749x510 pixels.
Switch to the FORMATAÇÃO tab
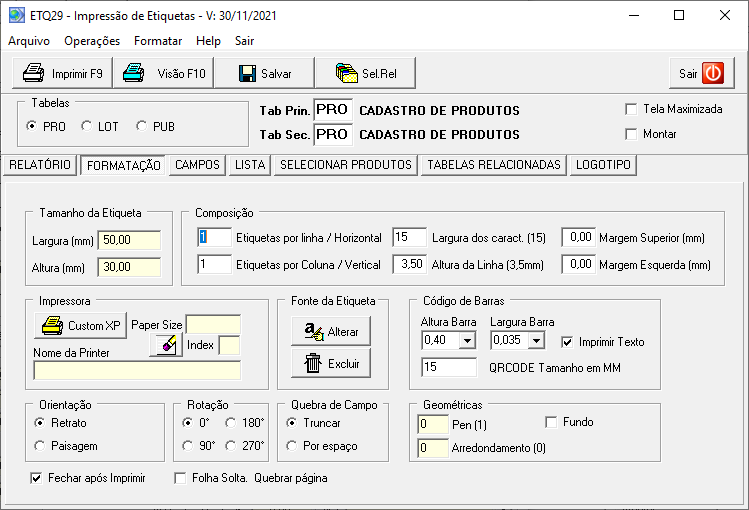coord(123,166)
